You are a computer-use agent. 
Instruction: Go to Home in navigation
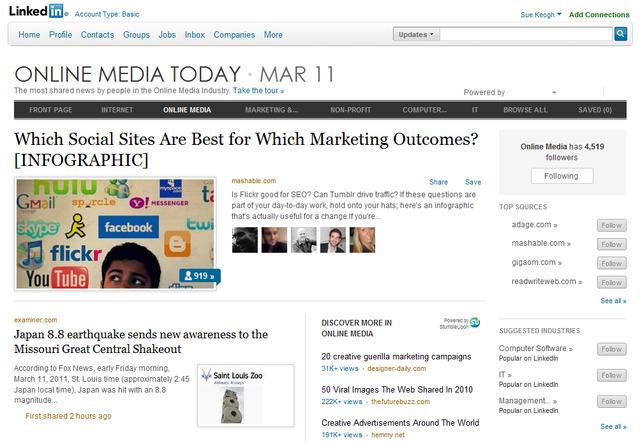(x=29, y=35)
